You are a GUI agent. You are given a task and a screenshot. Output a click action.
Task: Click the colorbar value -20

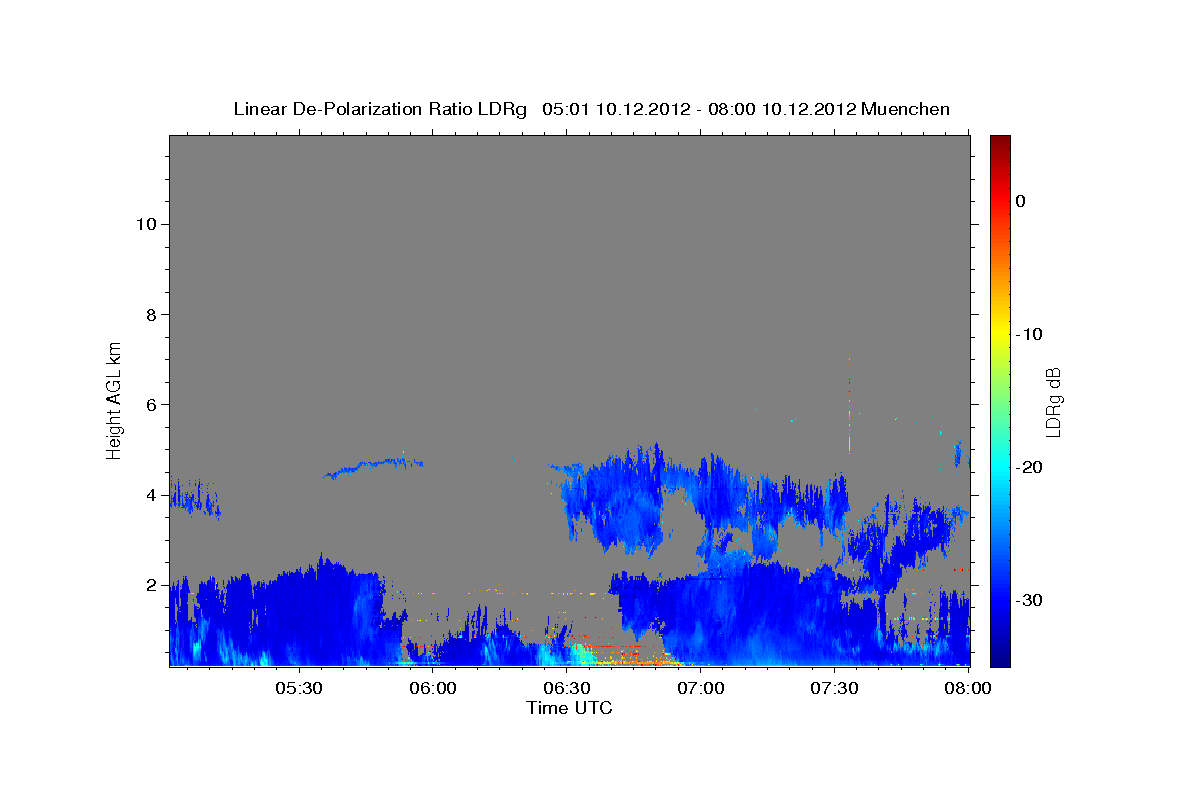1030,467
